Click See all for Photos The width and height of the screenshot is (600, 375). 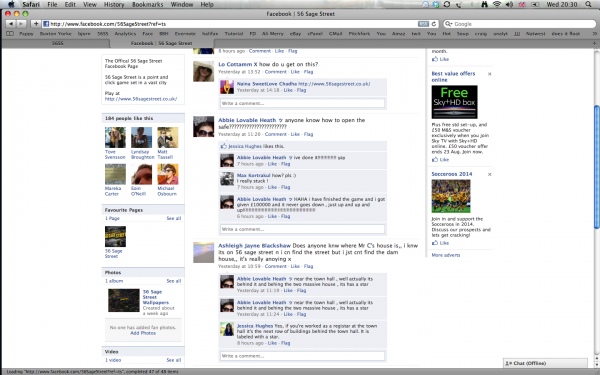point(174,281)
